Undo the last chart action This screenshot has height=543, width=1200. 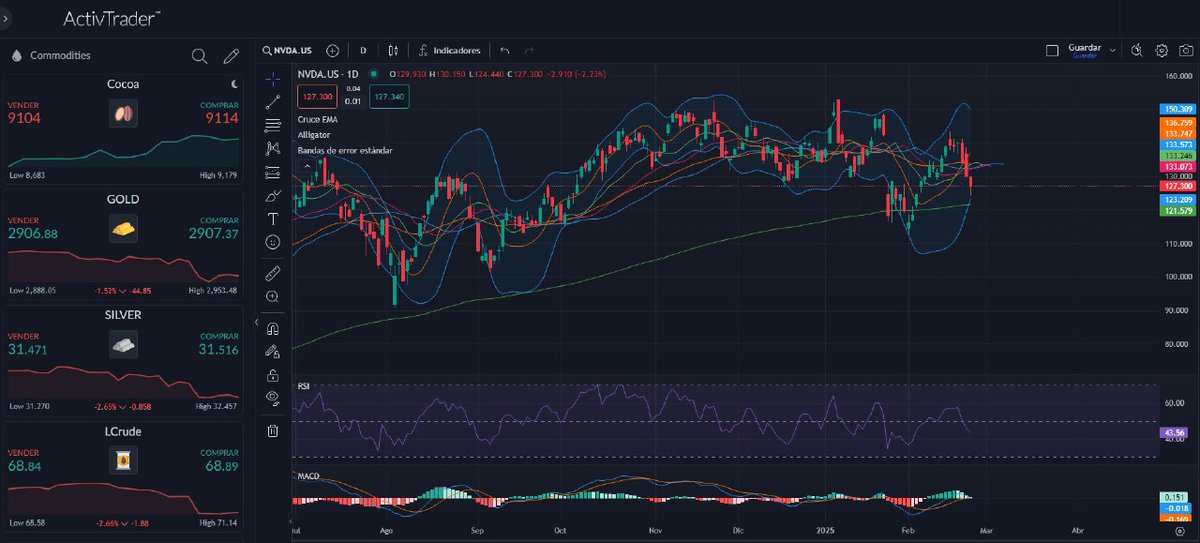coord(505,50)
